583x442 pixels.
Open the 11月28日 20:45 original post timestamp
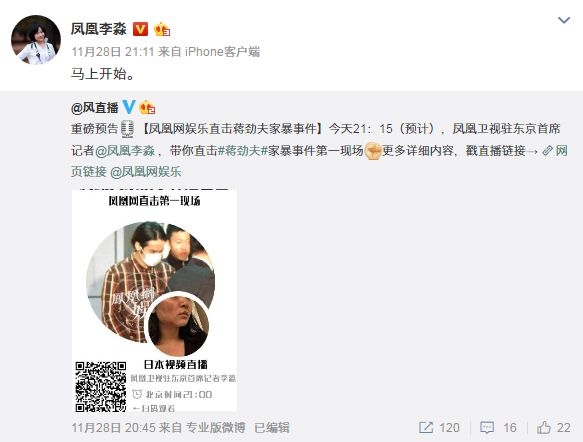click(x=113, y=428)
